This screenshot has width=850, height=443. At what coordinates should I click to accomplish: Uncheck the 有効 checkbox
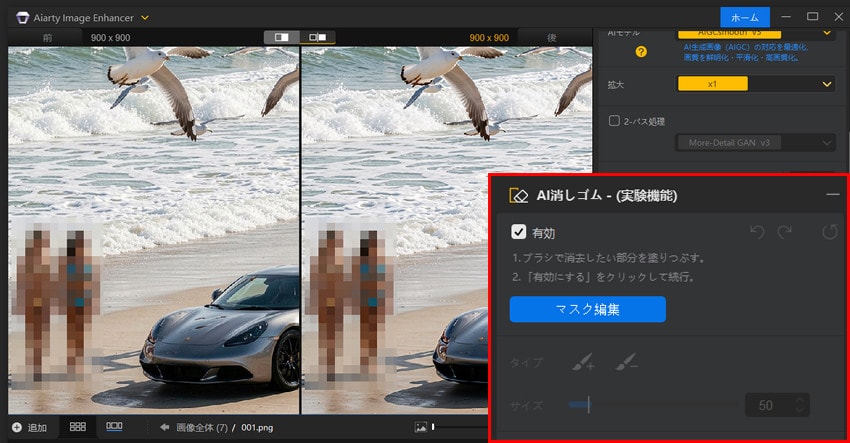point(518,232)
